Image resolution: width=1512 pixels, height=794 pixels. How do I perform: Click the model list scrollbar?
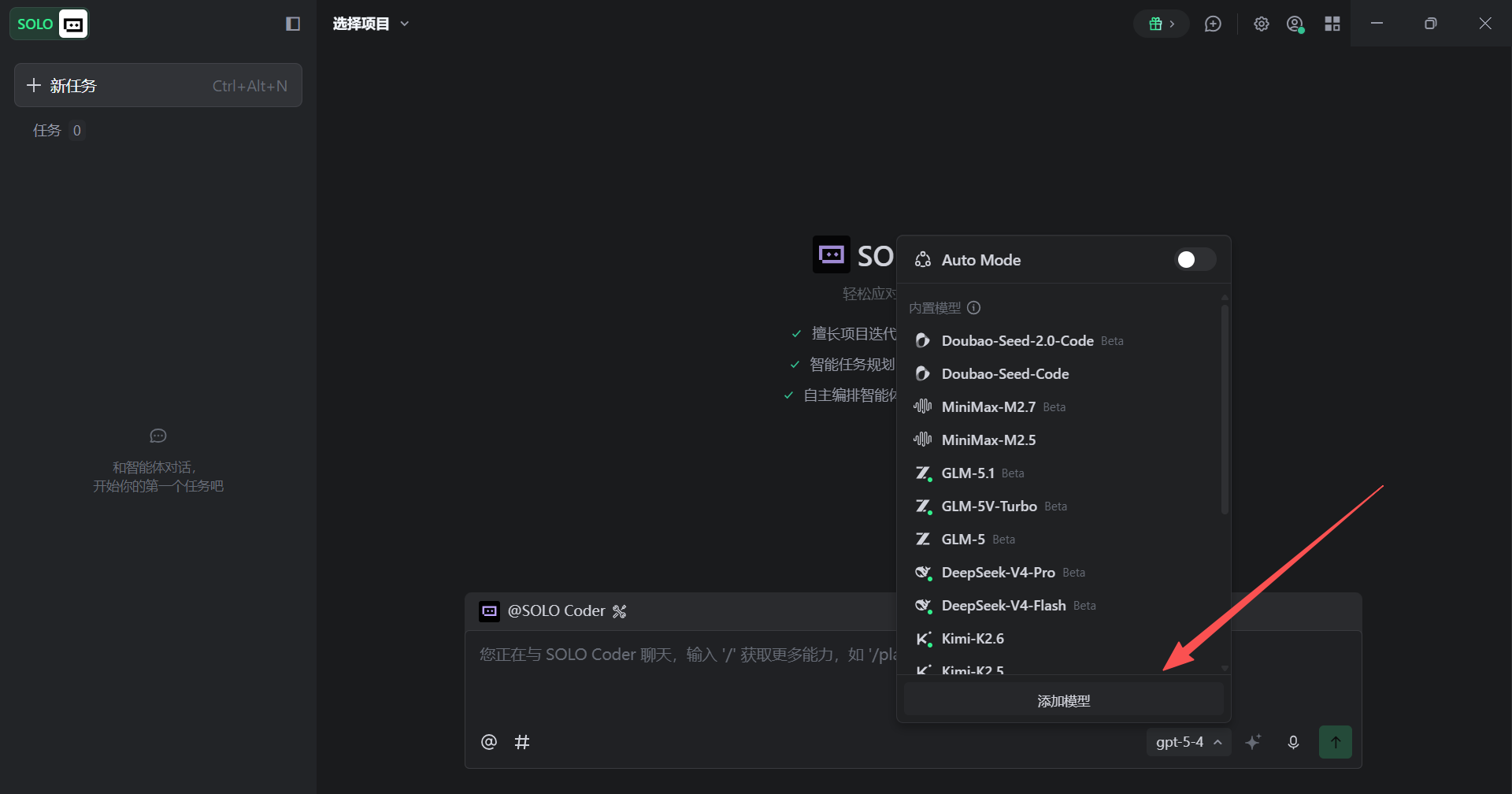tap(1225, 410)
